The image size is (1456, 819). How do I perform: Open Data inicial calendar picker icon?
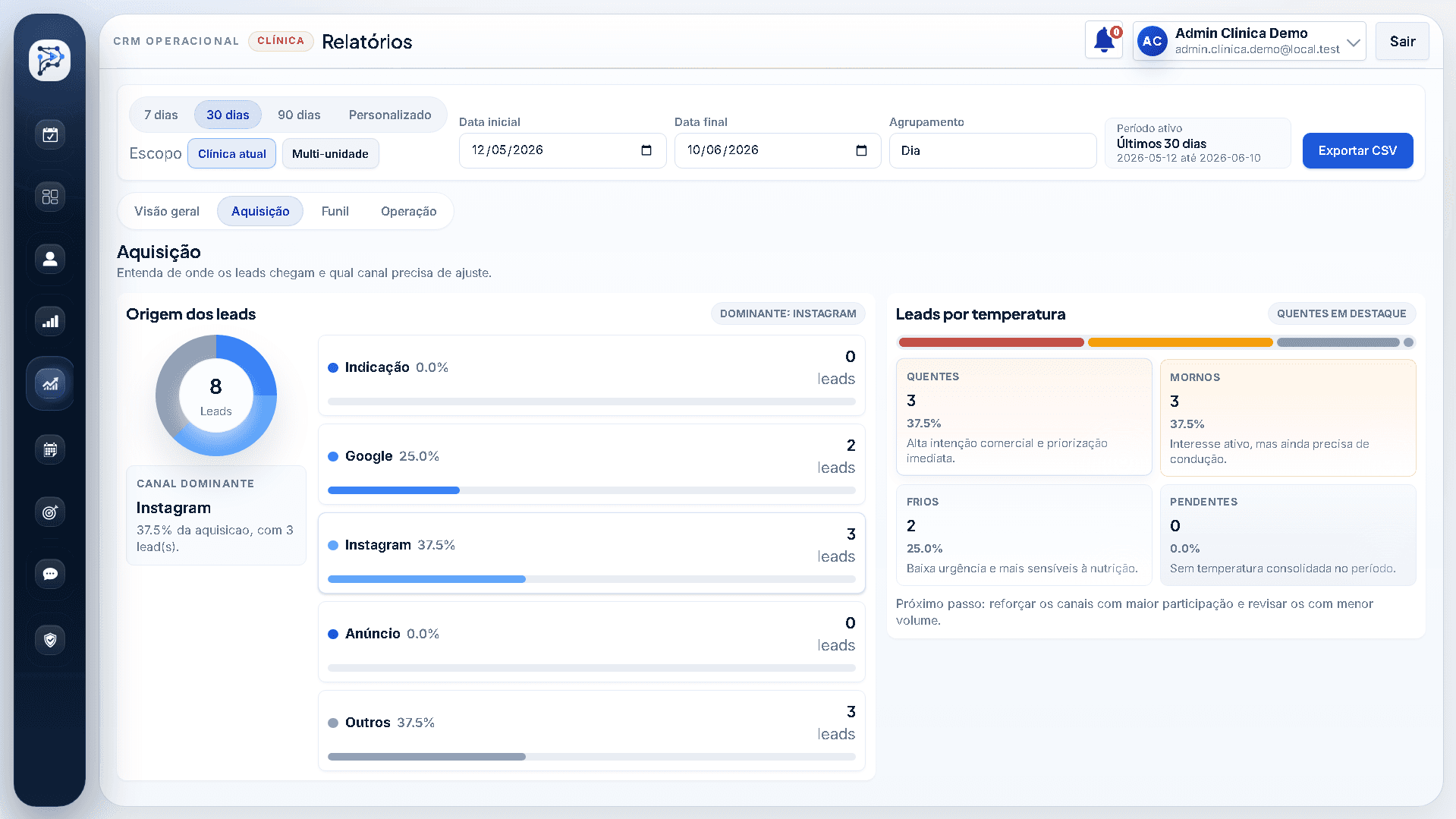pos(646,150)
